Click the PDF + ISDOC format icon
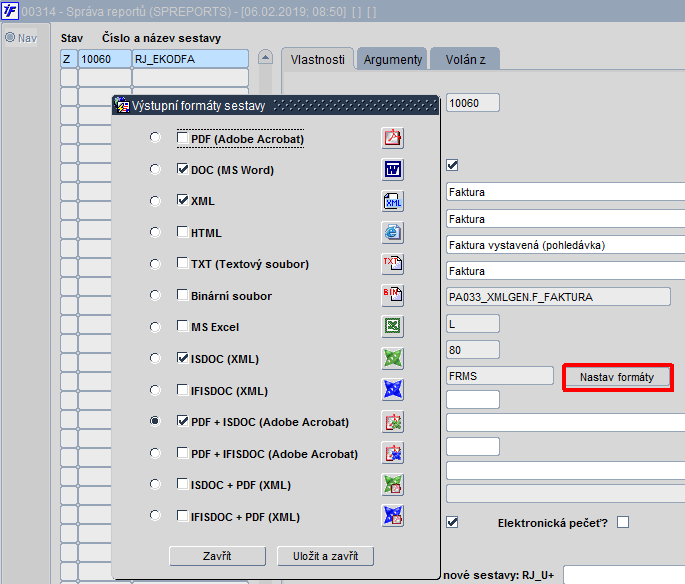The height and width of the screenshot is (584, 685). pos(392,422)
